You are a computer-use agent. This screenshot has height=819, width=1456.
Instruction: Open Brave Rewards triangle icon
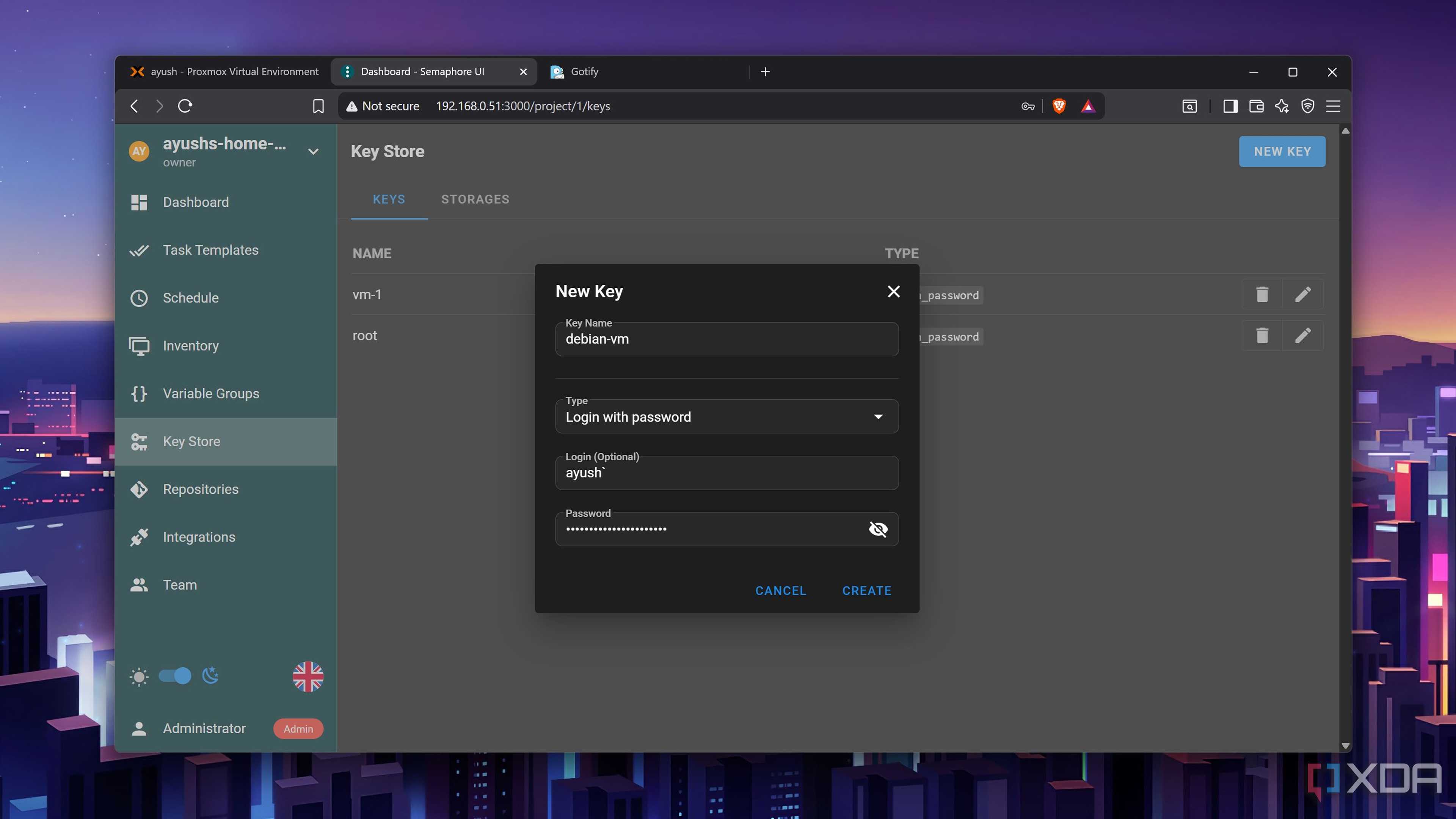pos(1087,106)
